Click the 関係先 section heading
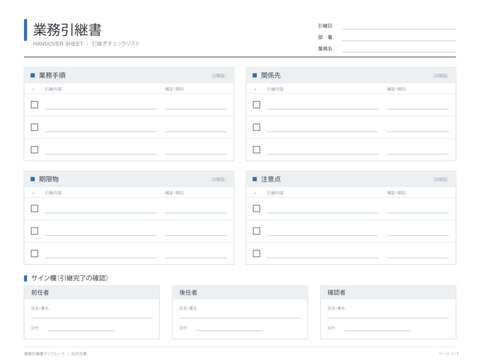This screenshot has width=480, height=360. 271,75
